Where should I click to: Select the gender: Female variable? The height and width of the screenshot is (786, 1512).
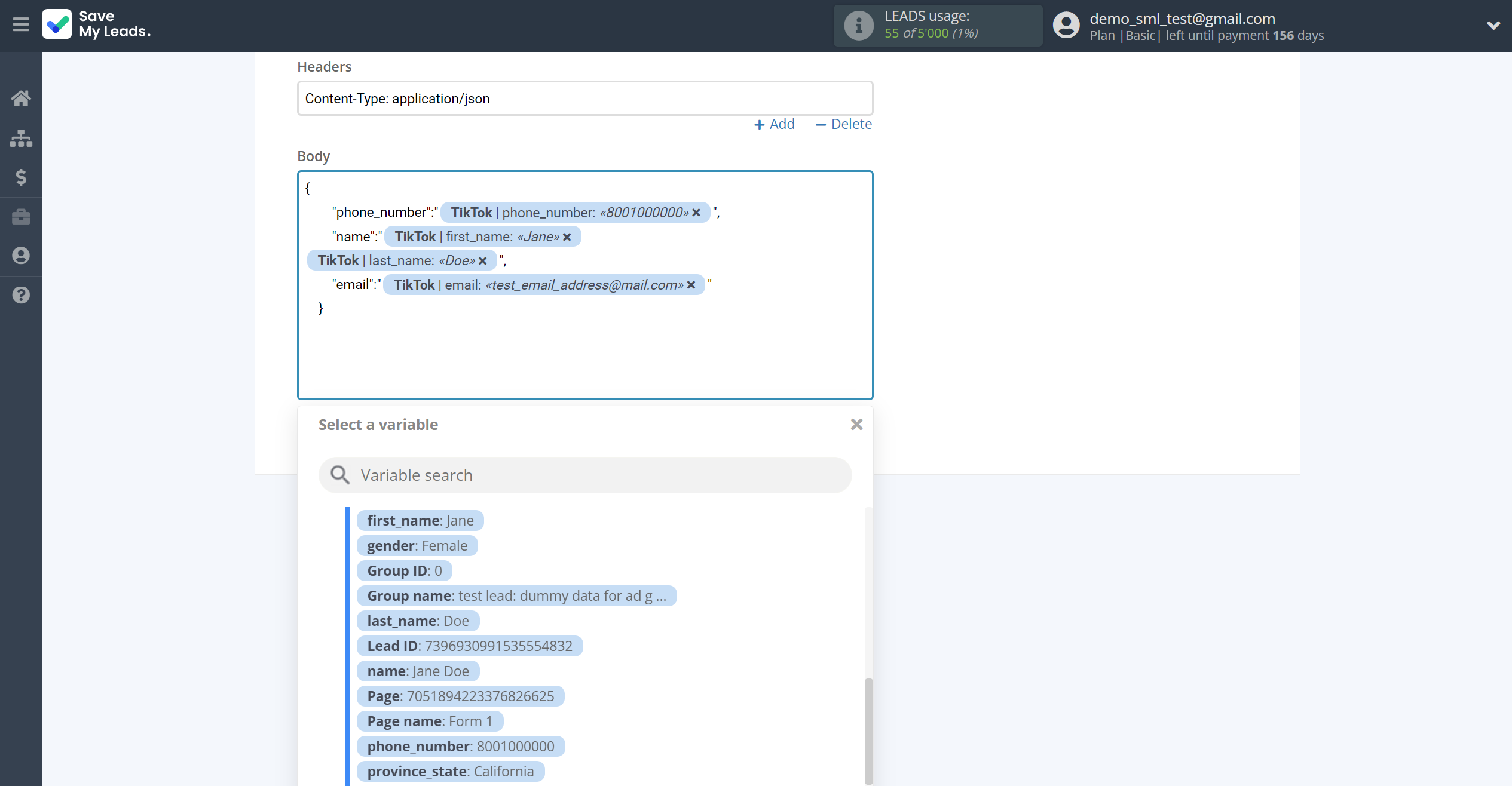[417, 546]
